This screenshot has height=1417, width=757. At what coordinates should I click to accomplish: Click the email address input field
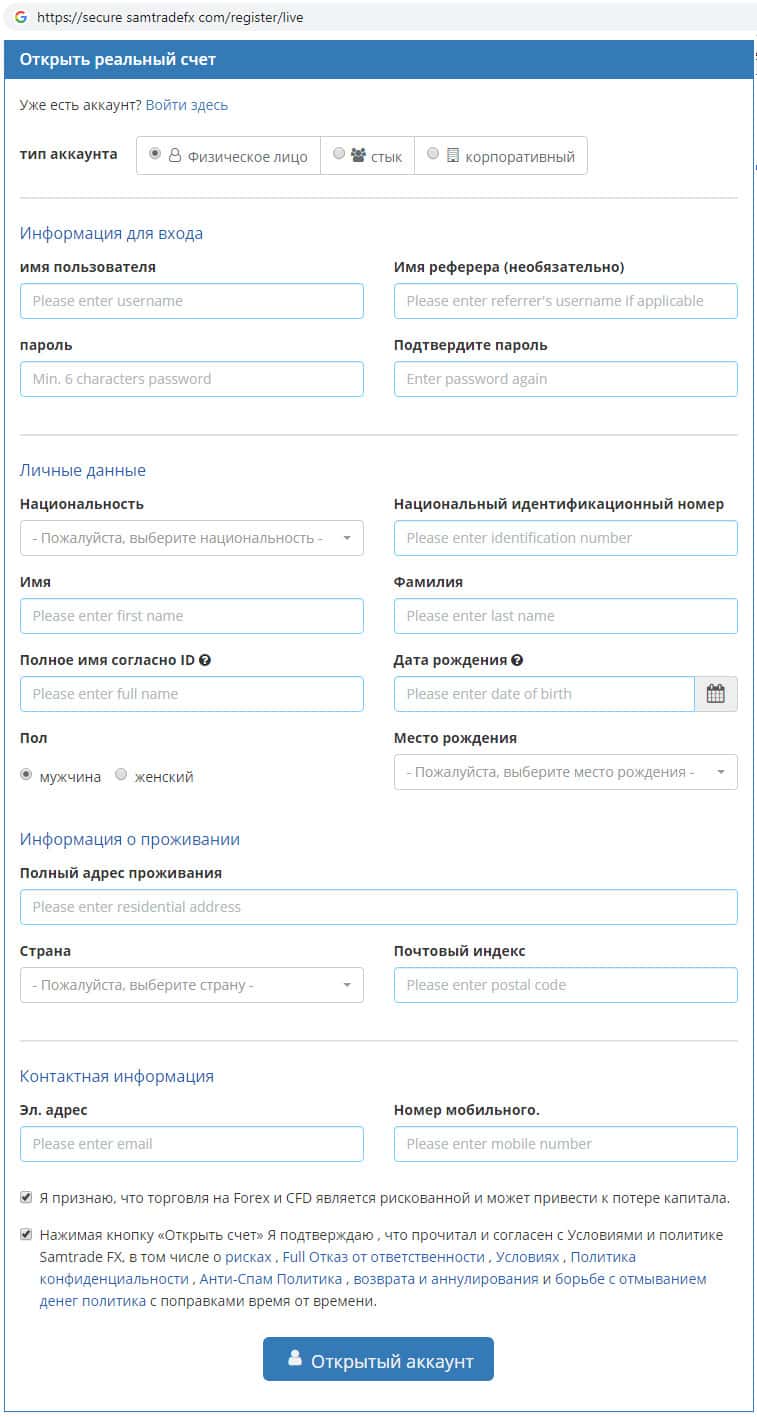[x=191, y=1144]
